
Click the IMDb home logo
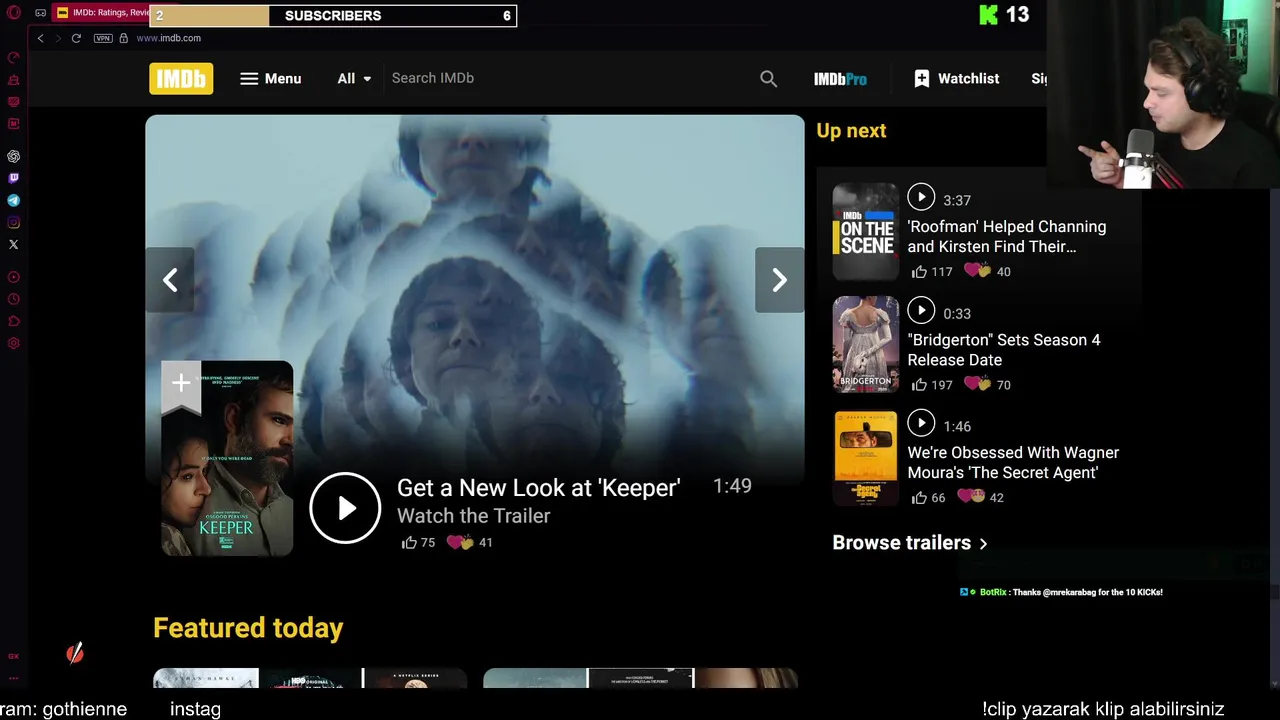pyautogui.click(x=181, y=78)
